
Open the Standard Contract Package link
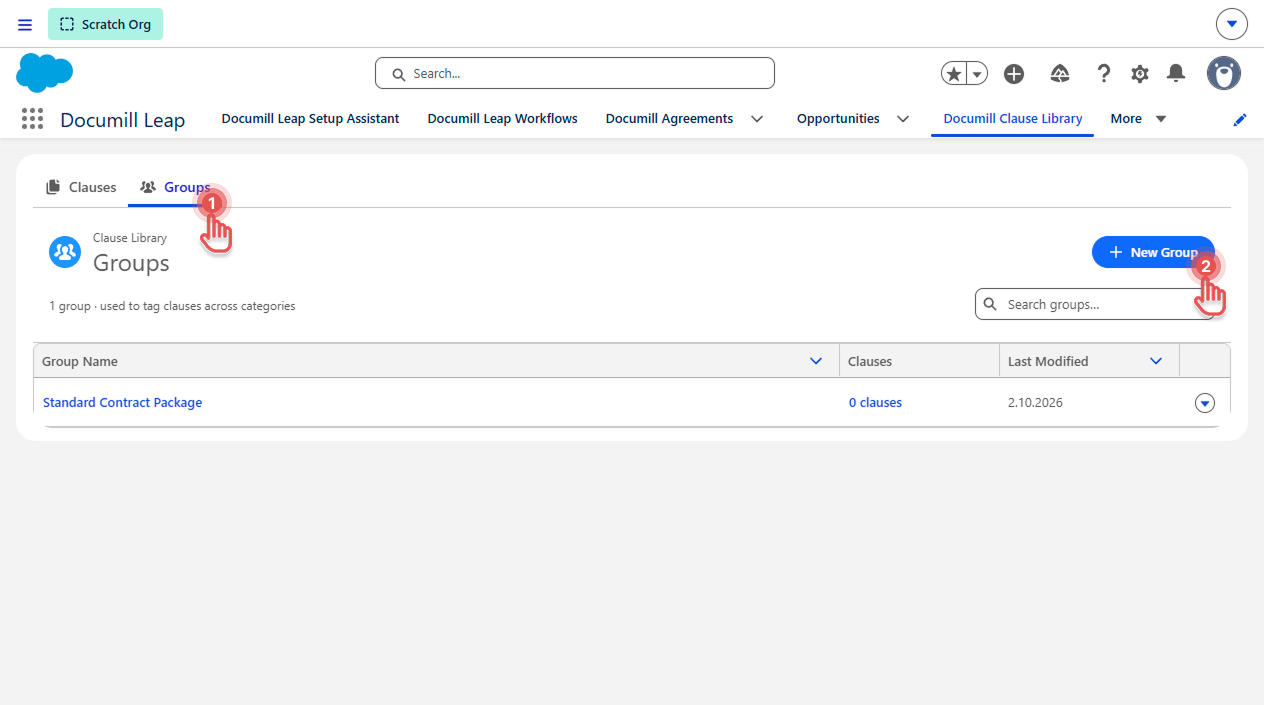coord(122,403)
